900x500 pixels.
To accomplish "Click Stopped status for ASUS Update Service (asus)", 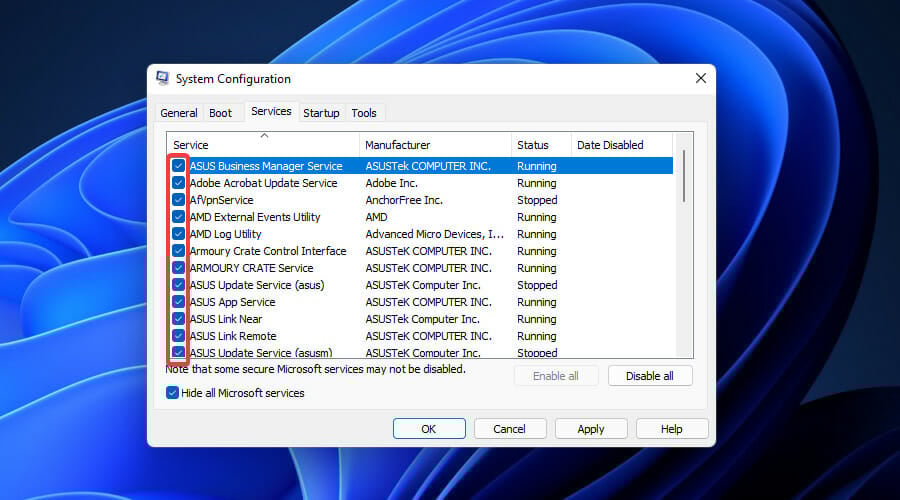I will pyautogui.click(x=537, y=285).
